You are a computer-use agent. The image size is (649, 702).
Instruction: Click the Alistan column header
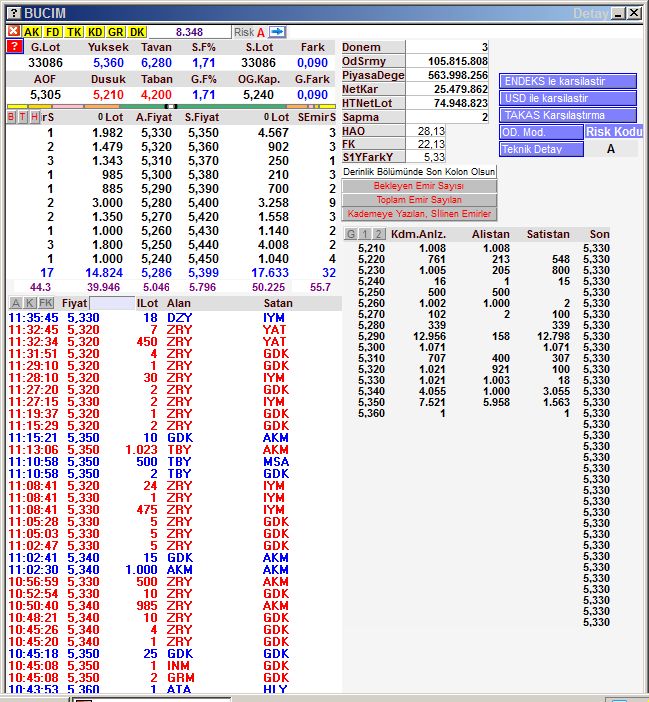(491, 234)
